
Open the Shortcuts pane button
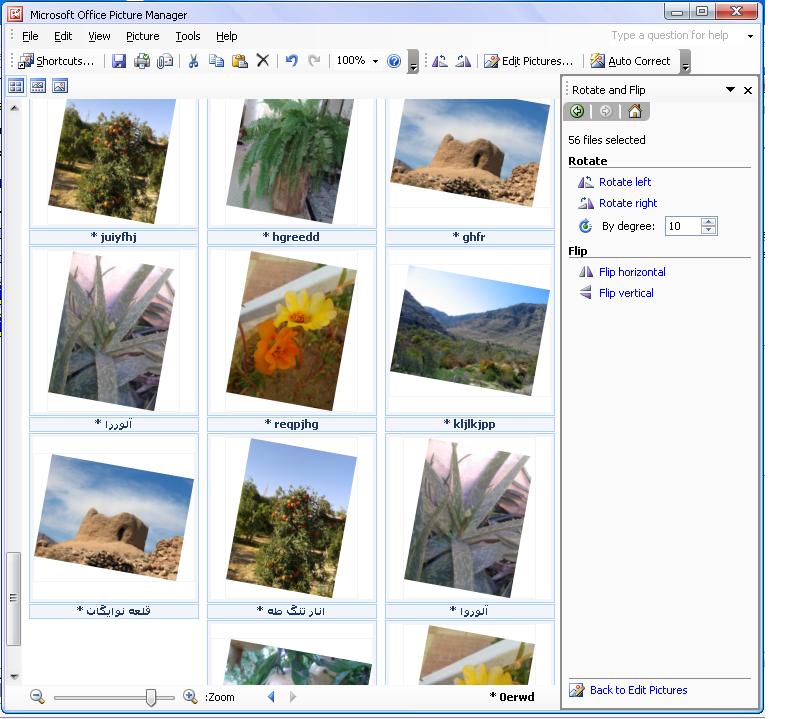coord(56,61)
